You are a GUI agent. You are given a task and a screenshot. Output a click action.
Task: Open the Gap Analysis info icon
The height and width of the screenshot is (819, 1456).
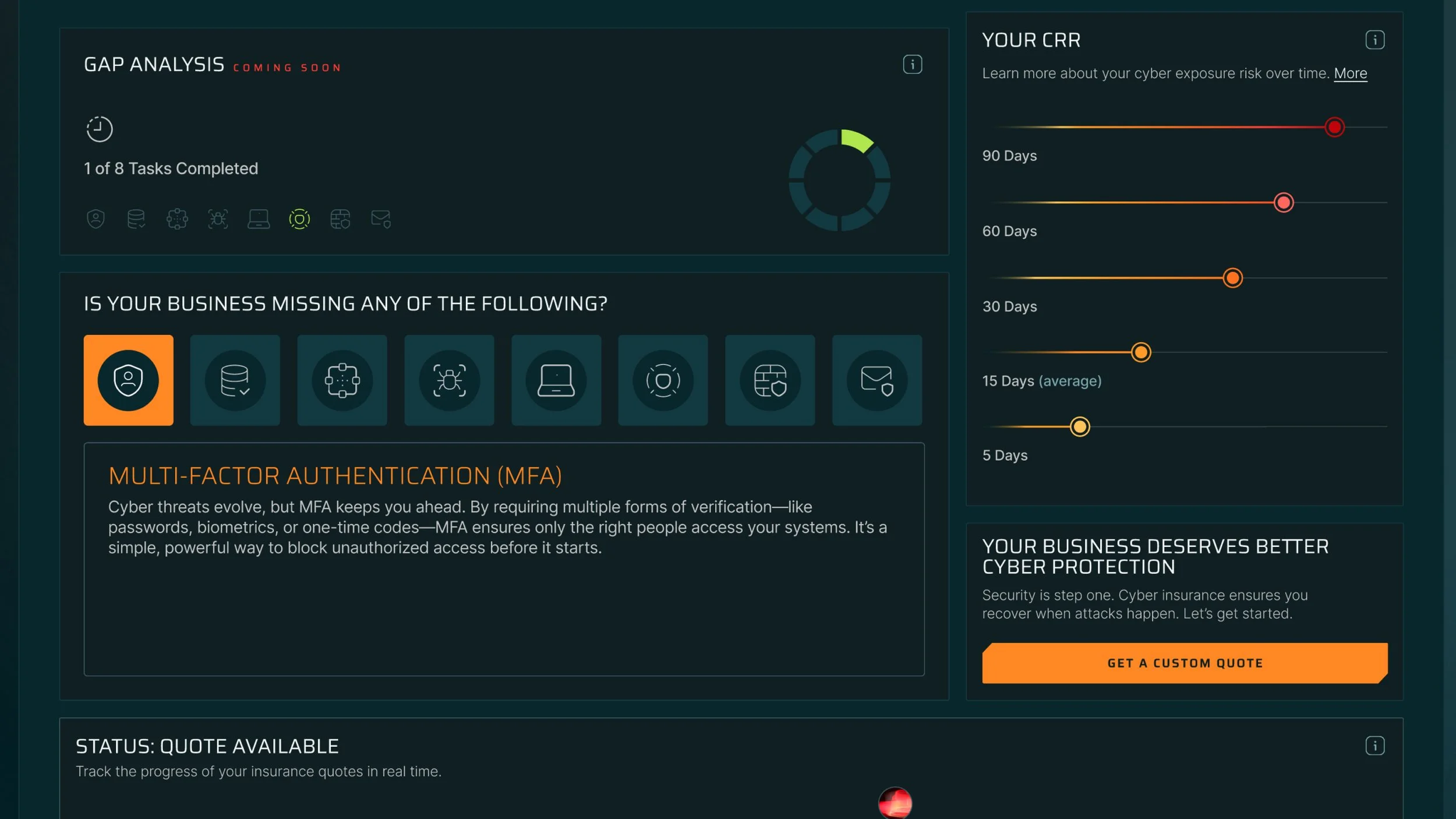(912, 64)
